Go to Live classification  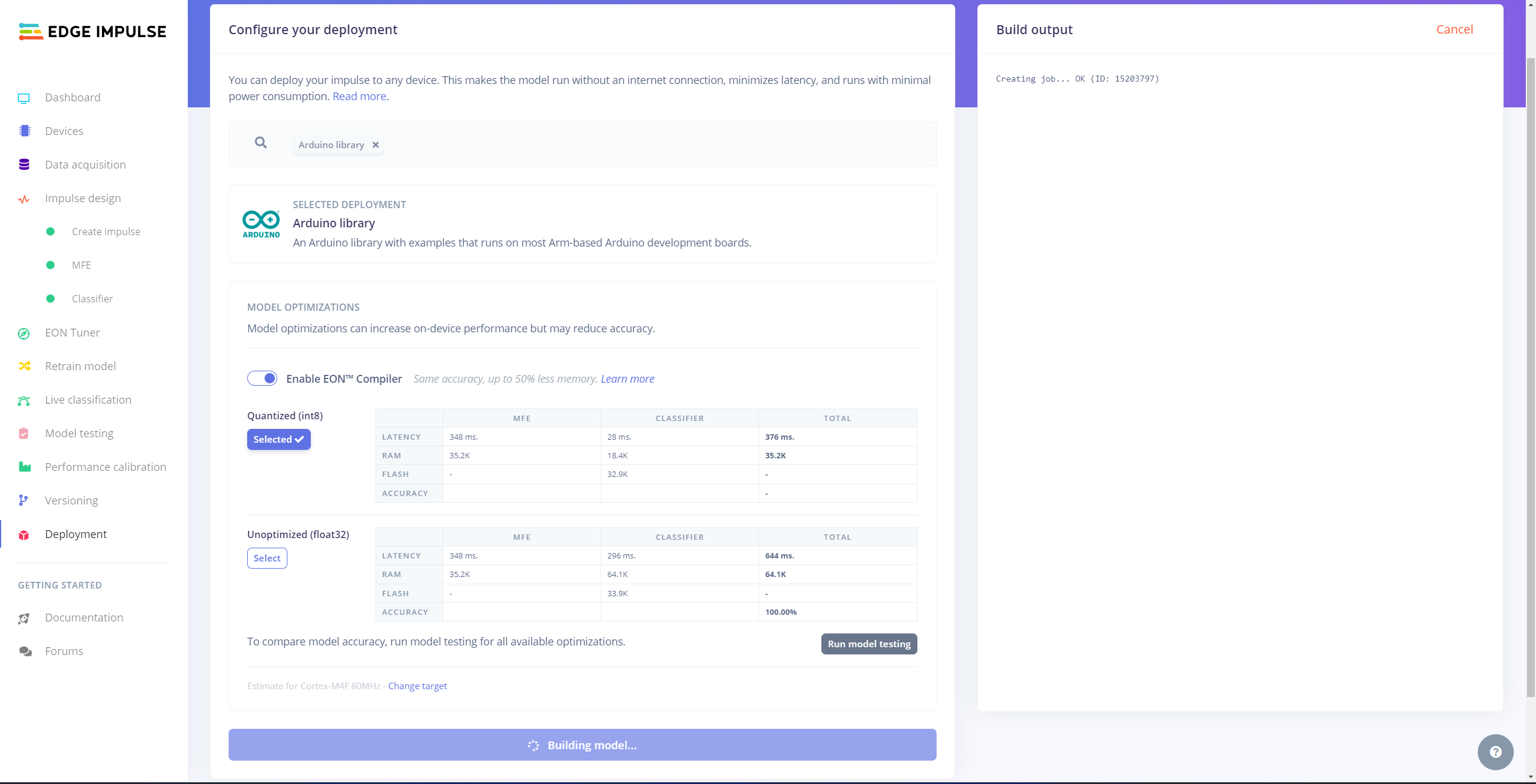pos(88,399)
